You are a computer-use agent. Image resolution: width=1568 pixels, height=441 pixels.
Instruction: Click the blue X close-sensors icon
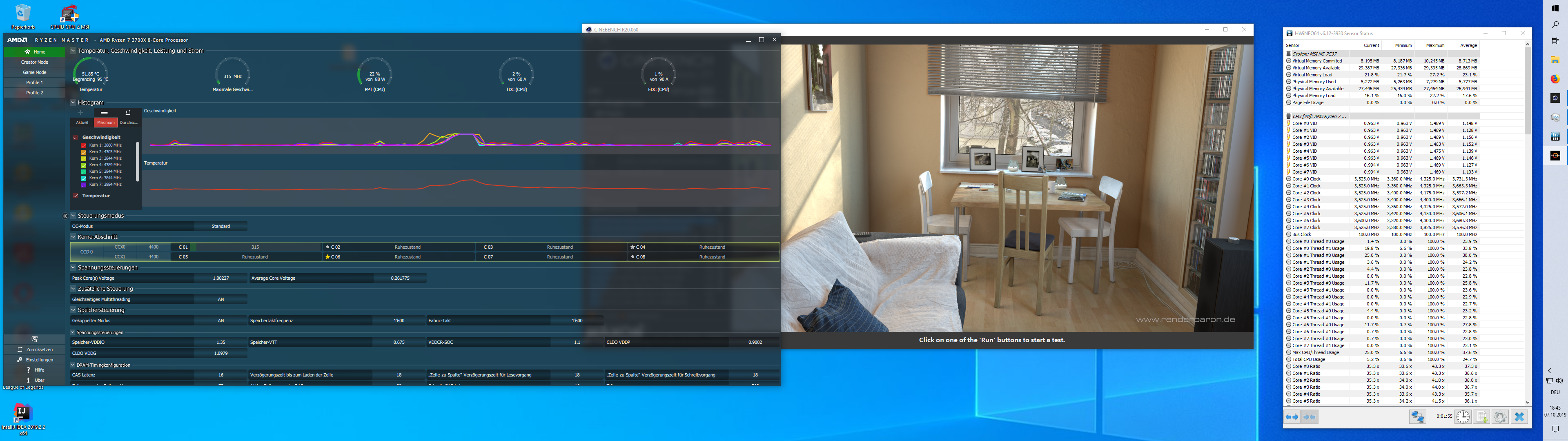(1519, 416)
